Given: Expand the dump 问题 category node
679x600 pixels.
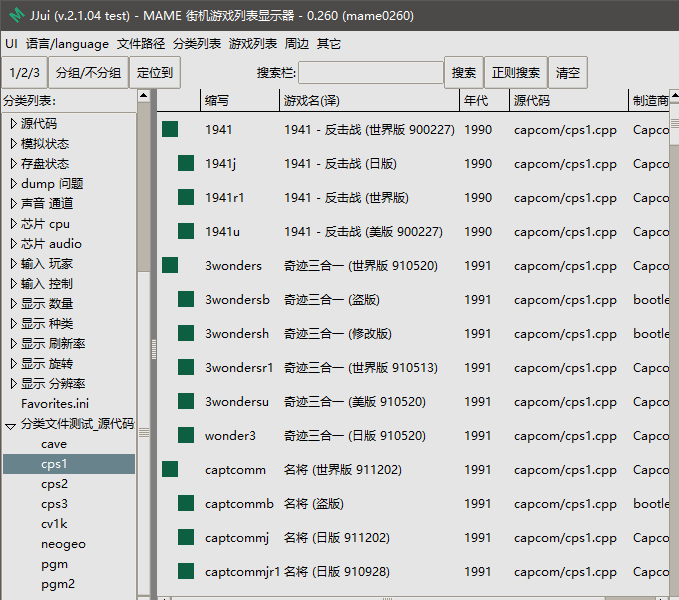Looking at the screenshot, I should (13, 184).
